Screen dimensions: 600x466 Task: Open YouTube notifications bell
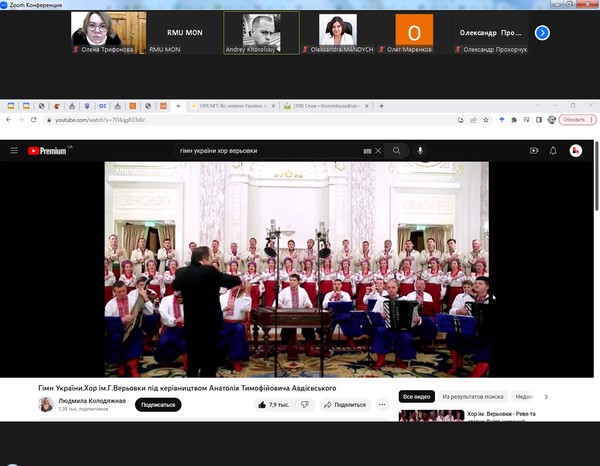coord(554,151)
